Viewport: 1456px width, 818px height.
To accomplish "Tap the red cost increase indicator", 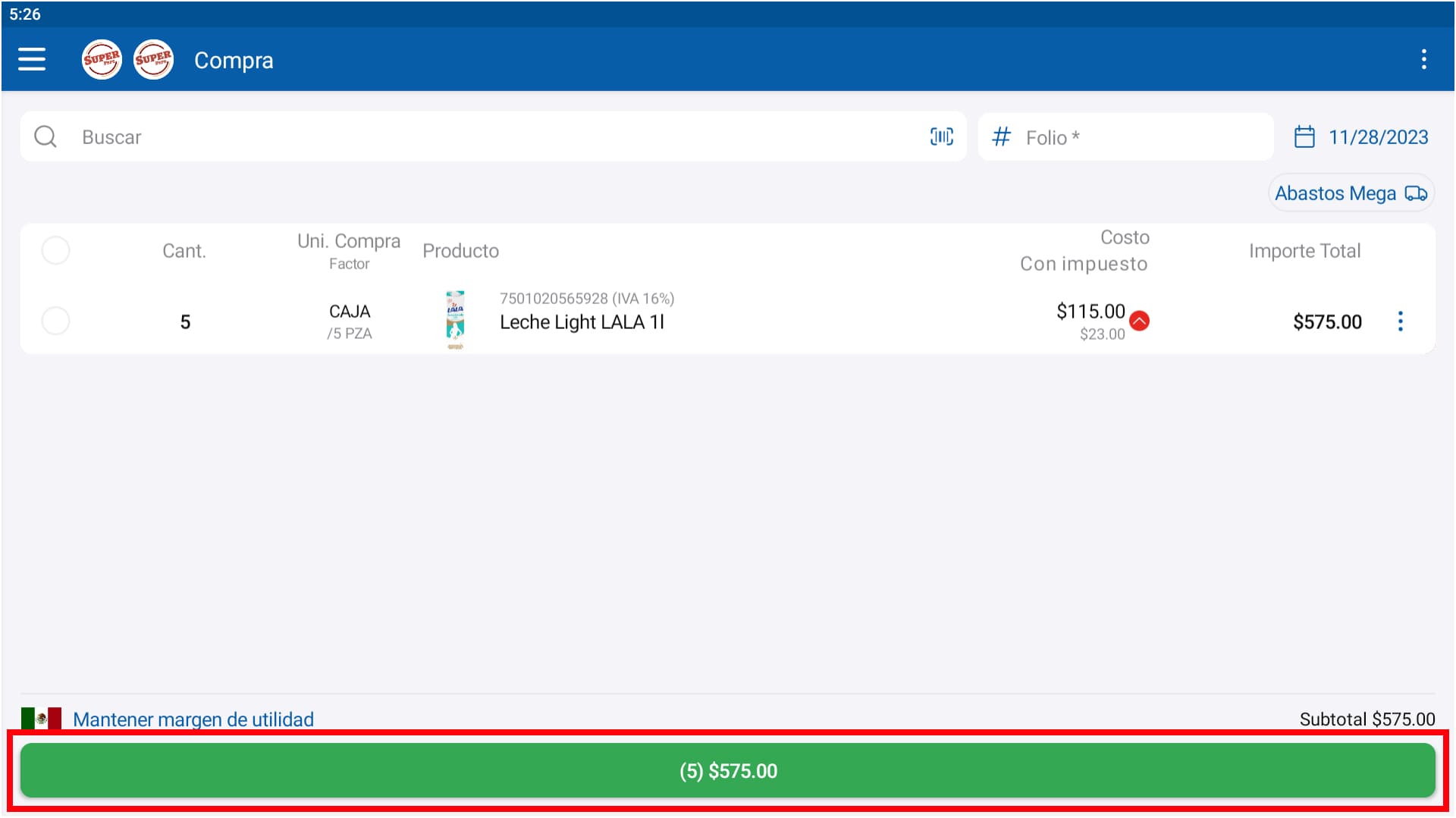I will [x=1139, y=321].
